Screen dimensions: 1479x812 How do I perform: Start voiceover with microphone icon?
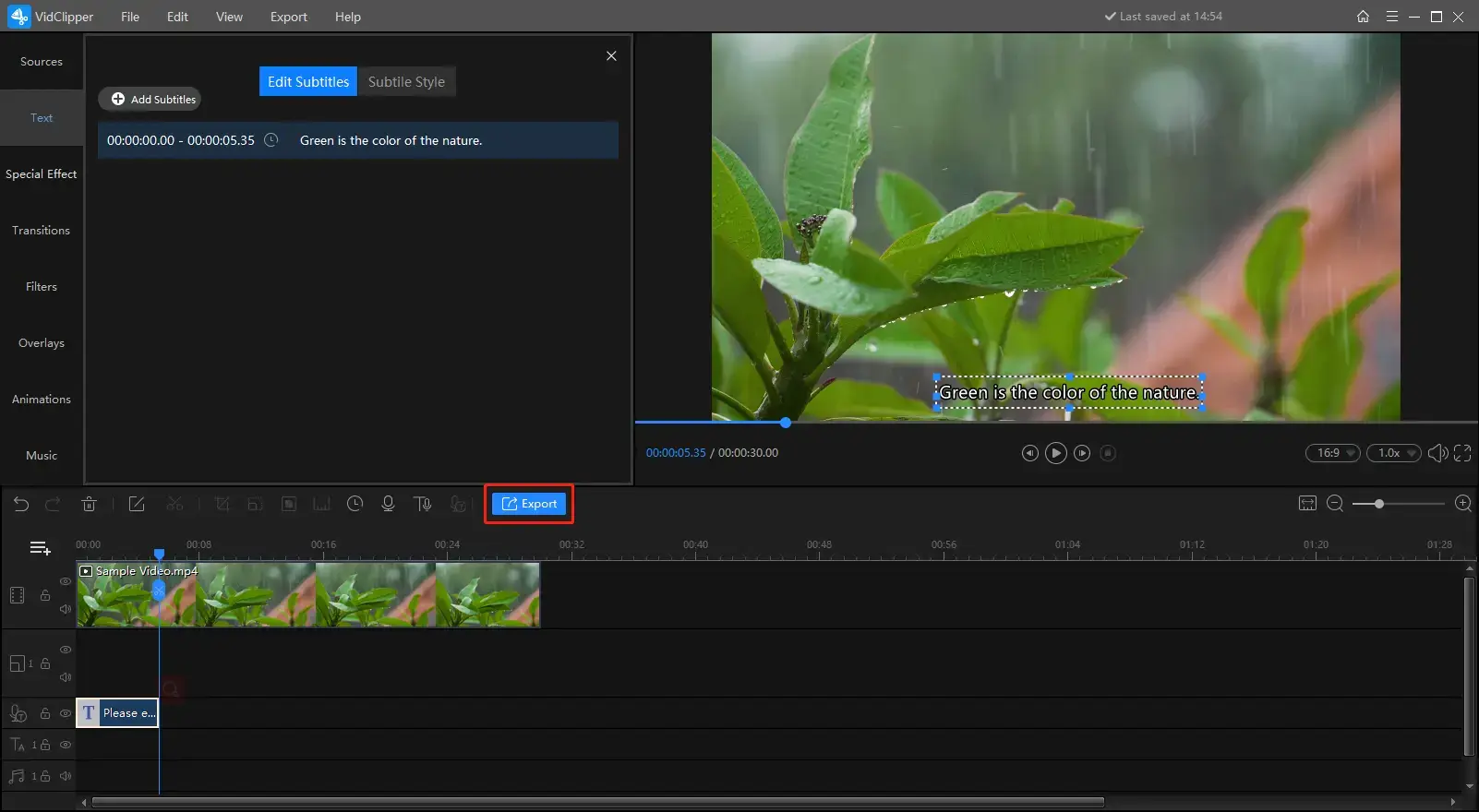coord(388,504)
